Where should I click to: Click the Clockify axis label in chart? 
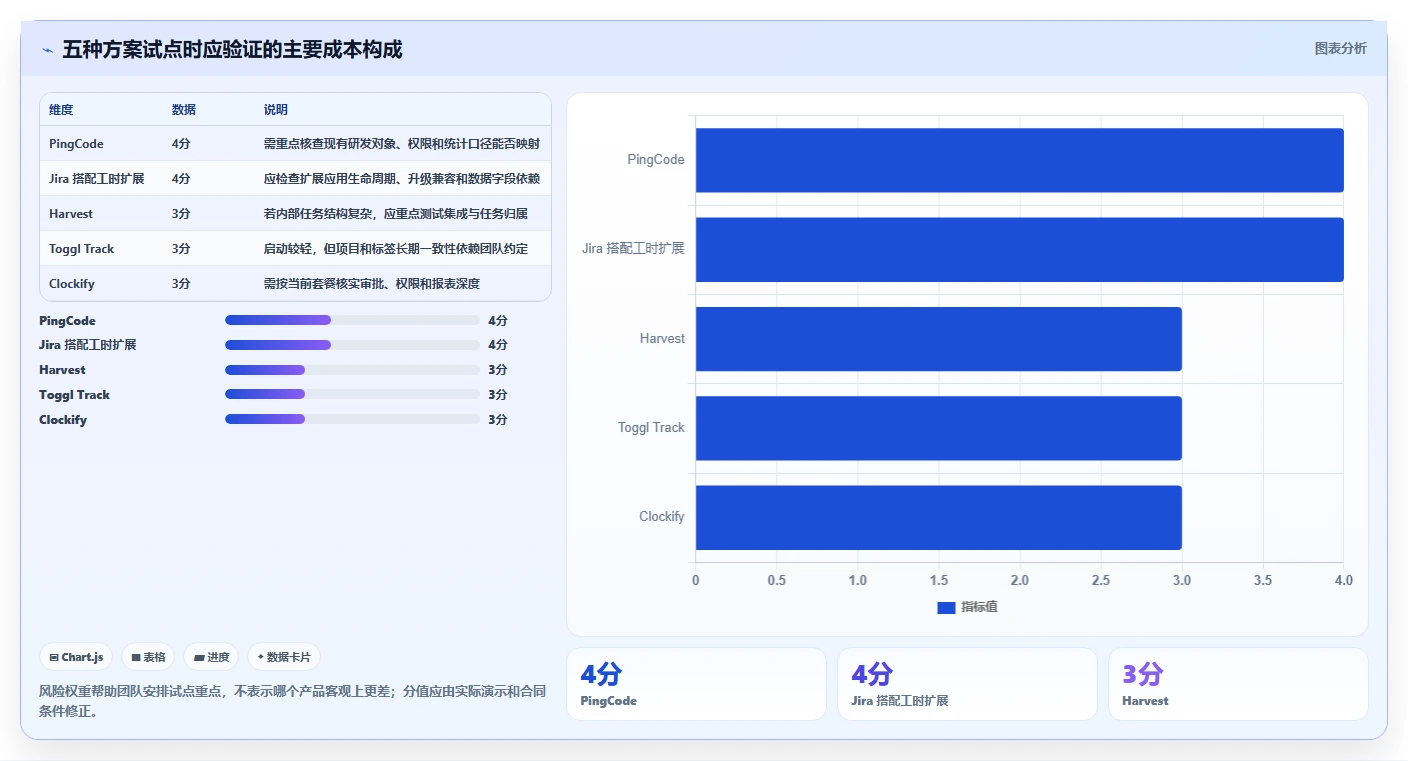point(662,517)
